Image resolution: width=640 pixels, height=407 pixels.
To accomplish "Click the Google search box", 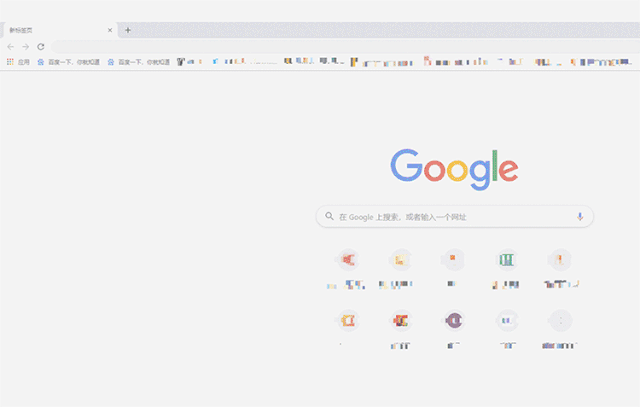I will pyautogui.click(x=455, y=217).
